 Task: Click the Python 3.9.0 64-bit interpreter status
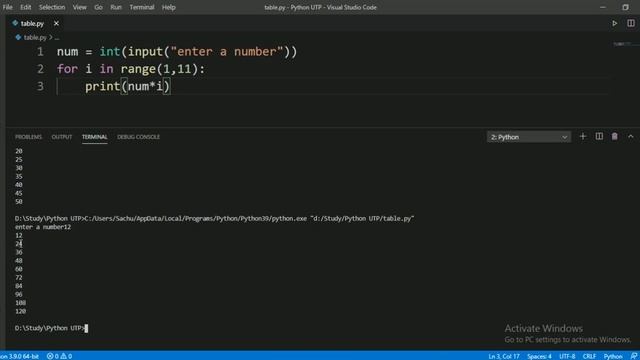point(20,356)
